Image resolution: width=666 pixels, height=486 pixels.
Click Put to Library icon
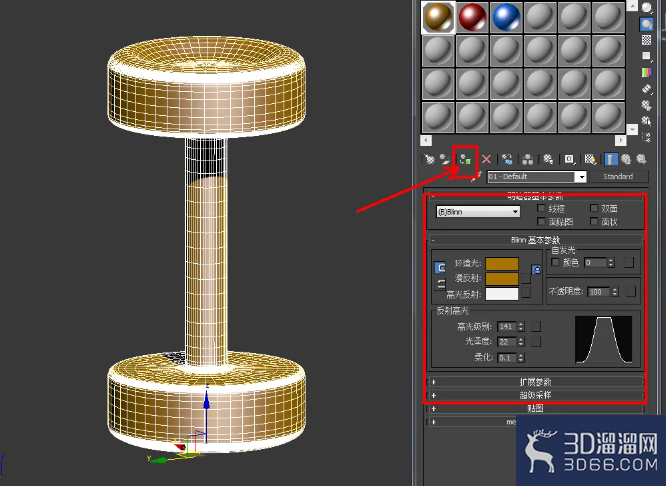(548, 159)
